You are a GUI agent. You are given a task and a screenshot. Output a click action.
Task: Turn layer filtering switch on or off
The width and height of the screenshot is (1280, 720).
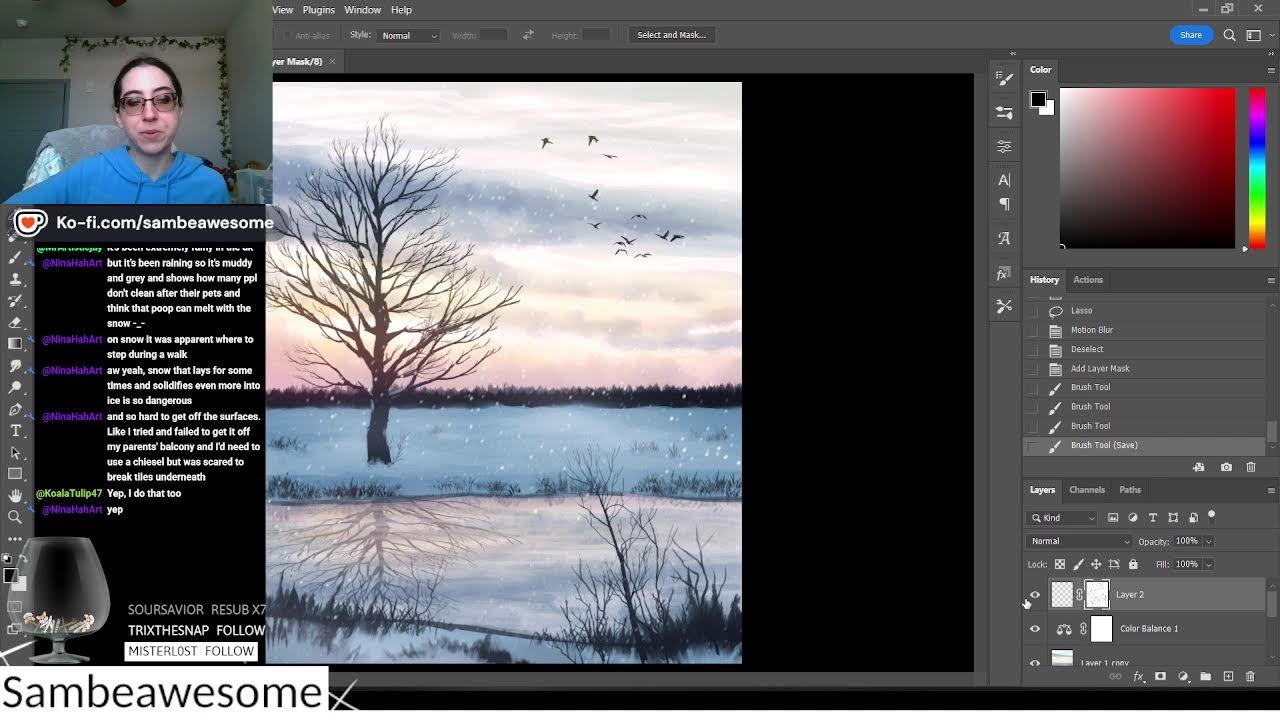(1211, 516)
